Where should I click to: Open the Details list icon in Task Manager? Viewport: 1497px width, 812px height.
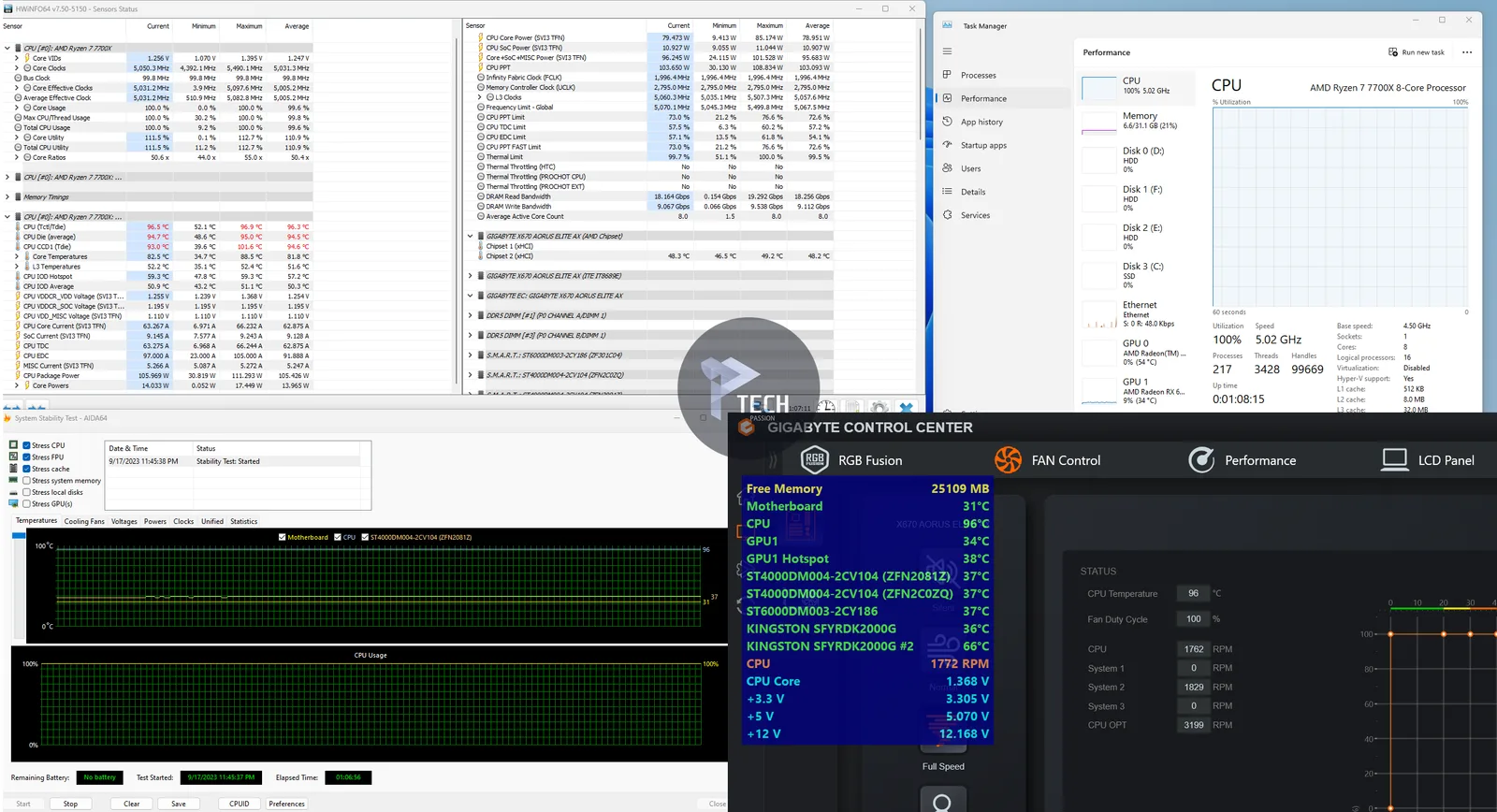[947, 192]
